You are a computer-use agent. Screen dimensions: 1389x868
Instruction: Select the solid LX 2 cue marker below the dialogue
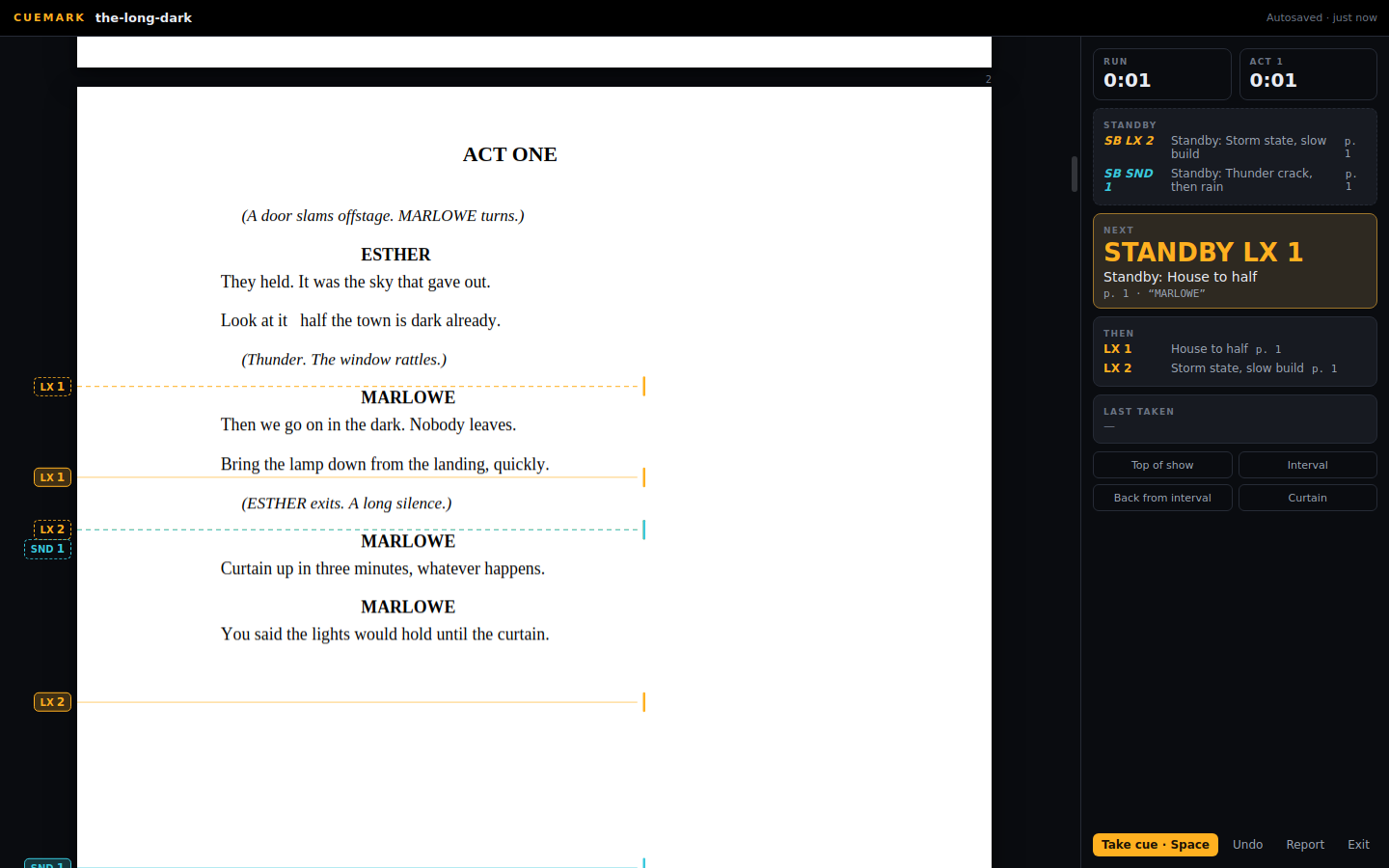tap(52, 702)
